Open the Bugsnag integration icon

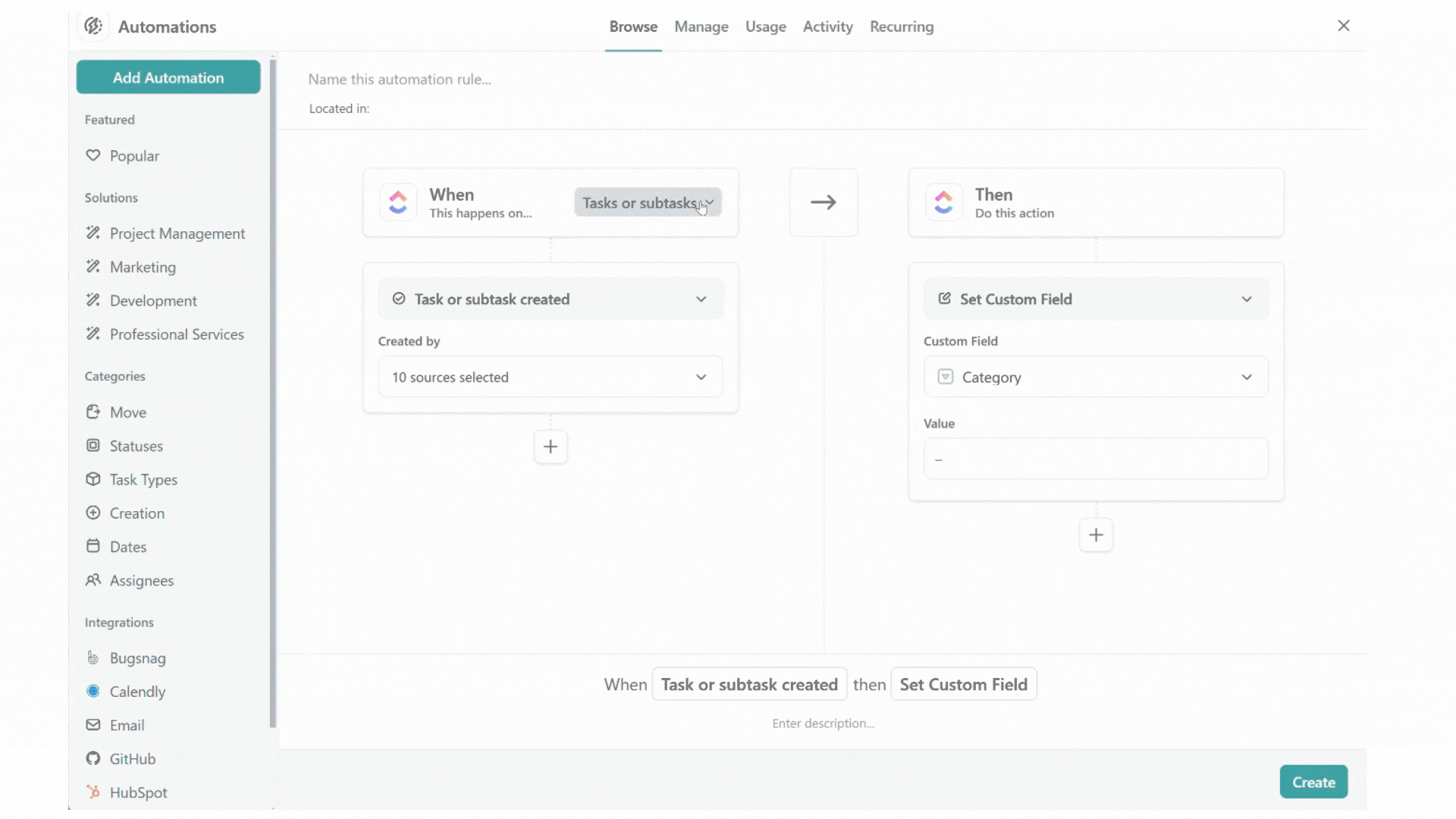[x=93, y=657]
